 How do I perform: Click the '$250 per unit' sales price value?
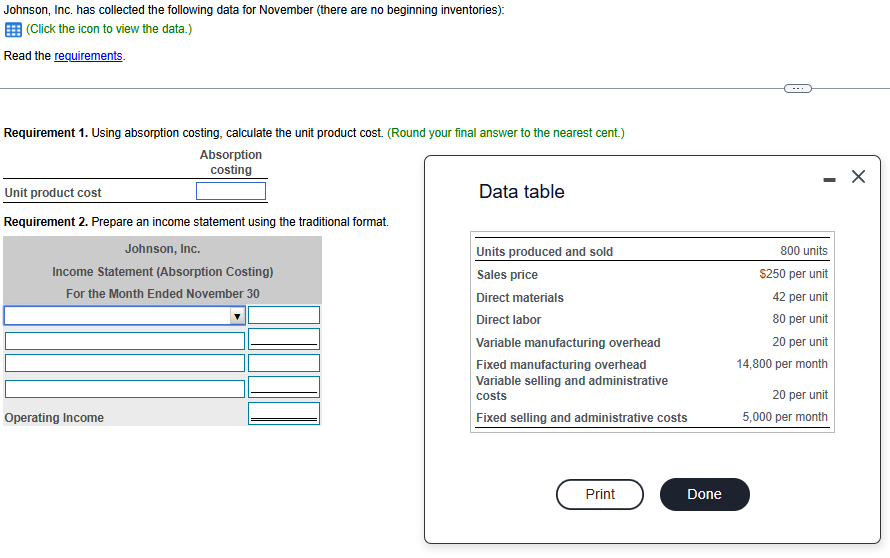[x=794, y=274]
